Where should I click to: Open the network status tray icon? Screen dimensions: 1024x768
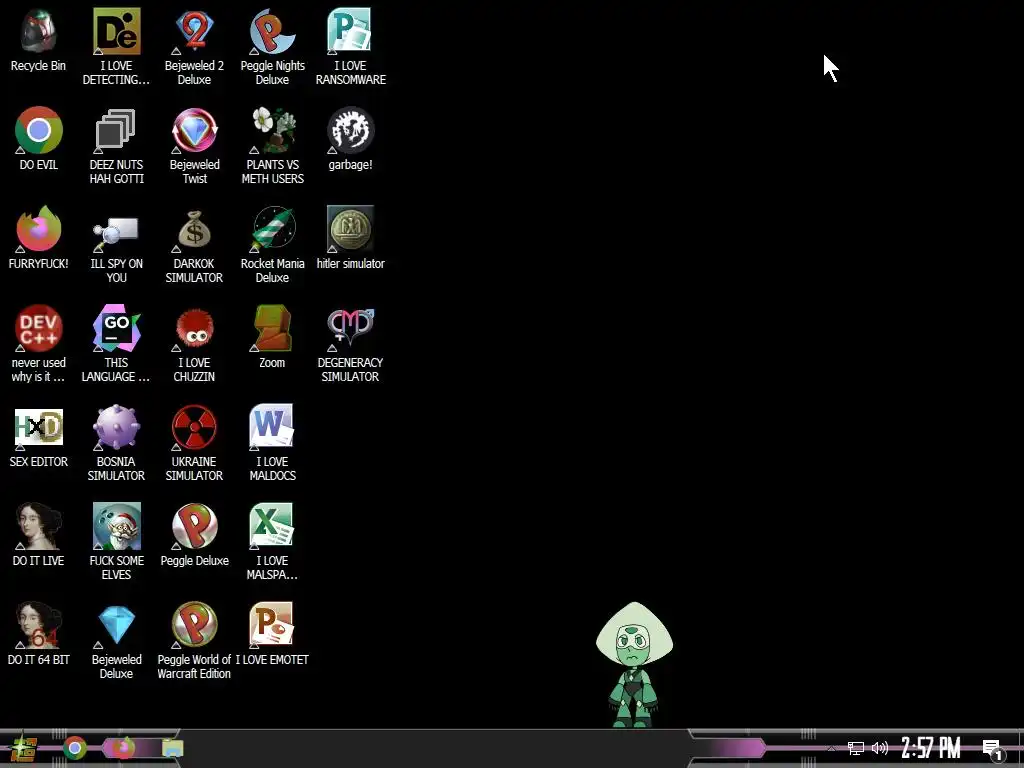(x=856, y=748)
